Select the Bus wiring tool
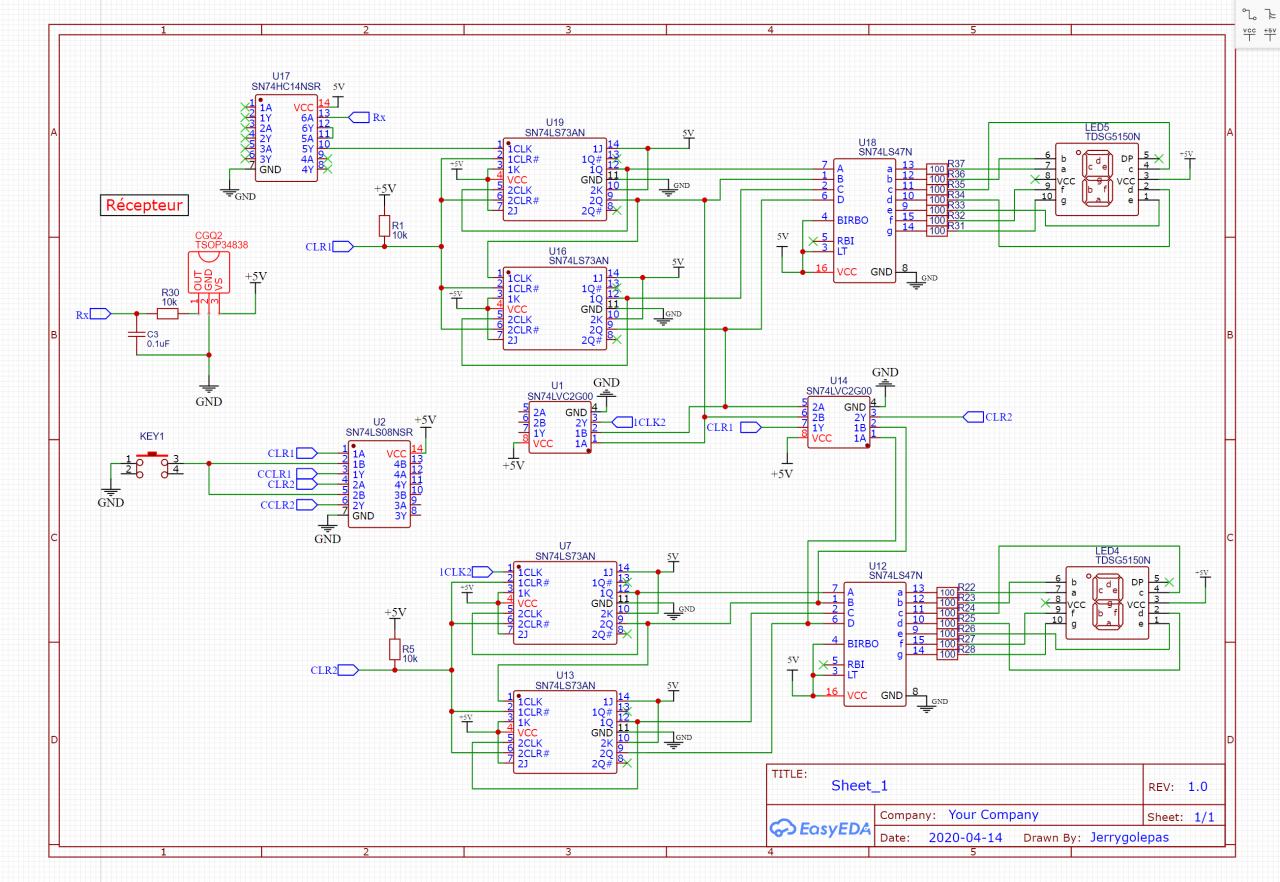The width and height of the screenshot is (1280, 882). coord(1268,12)
